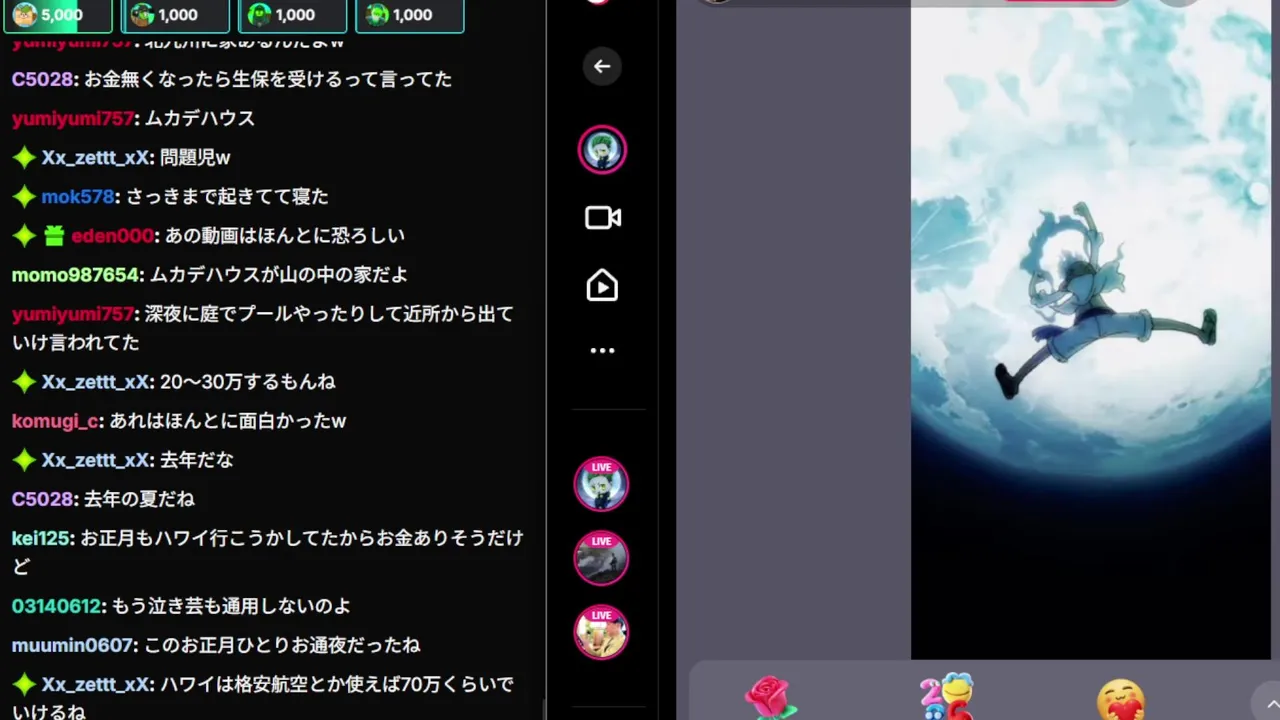Click username Xx_zettt_xX on 問題児w message
The image size is (1280, 720).
pyautogui.click(x=95, y=157)
